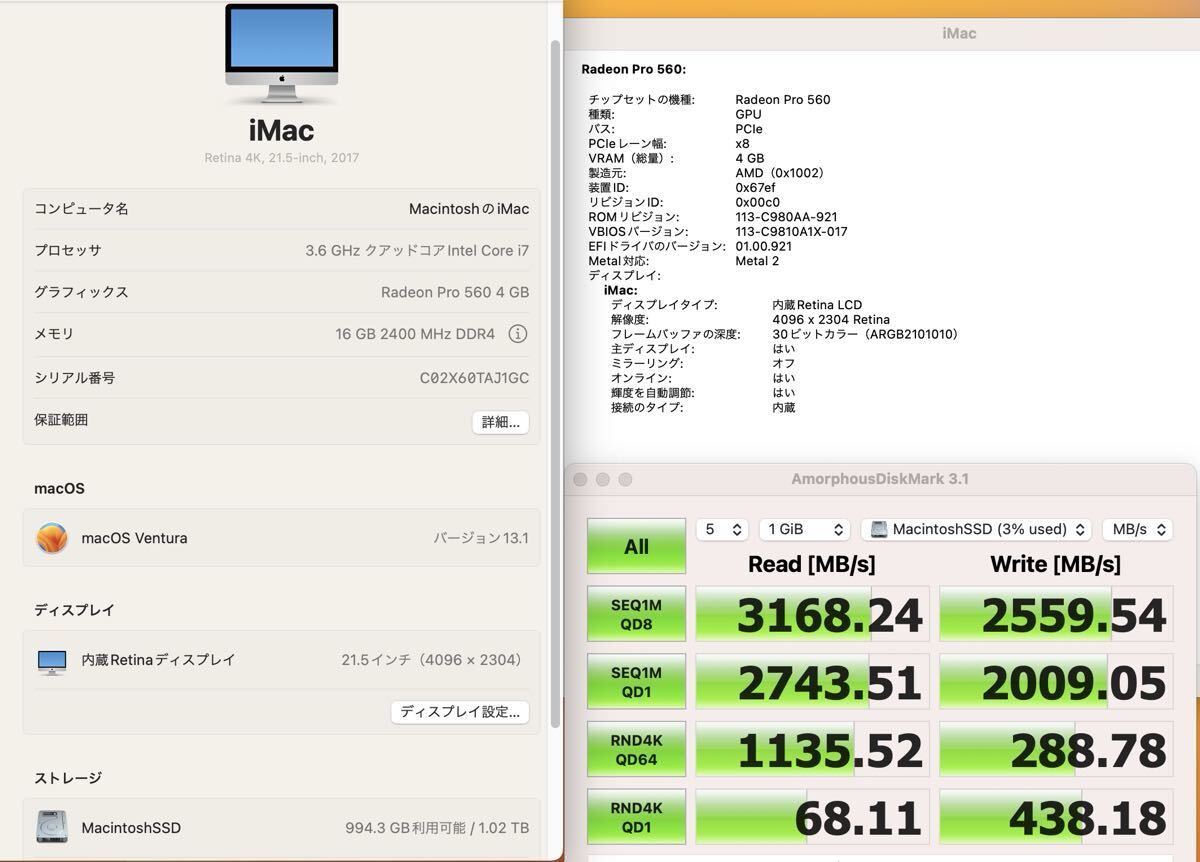Click the ROM revision 113-C980AA-921 value
This screenshot has width=1200, height=862.
786,216
